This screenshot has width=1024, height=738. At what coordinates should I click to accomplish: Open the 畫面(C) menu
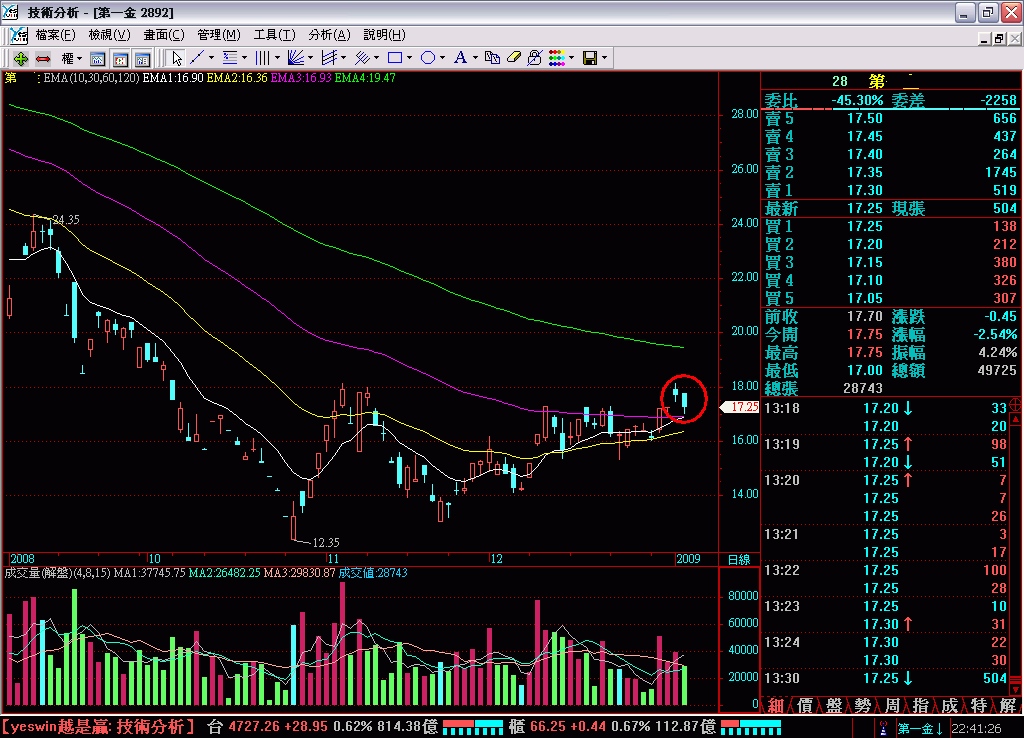164,35
